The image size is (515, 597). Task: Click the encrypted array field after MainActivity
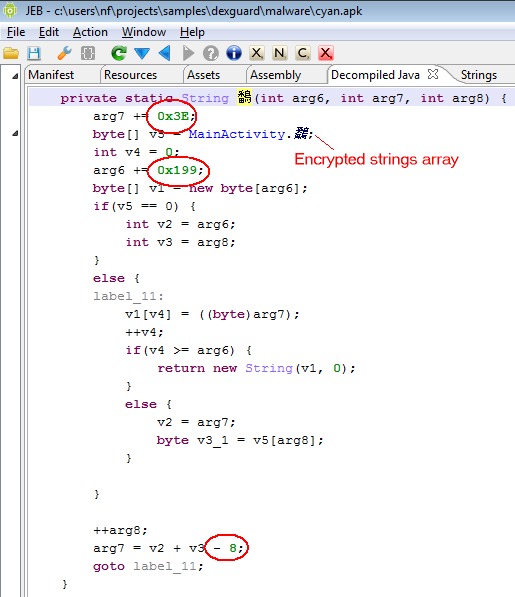(x=301, y=133)
